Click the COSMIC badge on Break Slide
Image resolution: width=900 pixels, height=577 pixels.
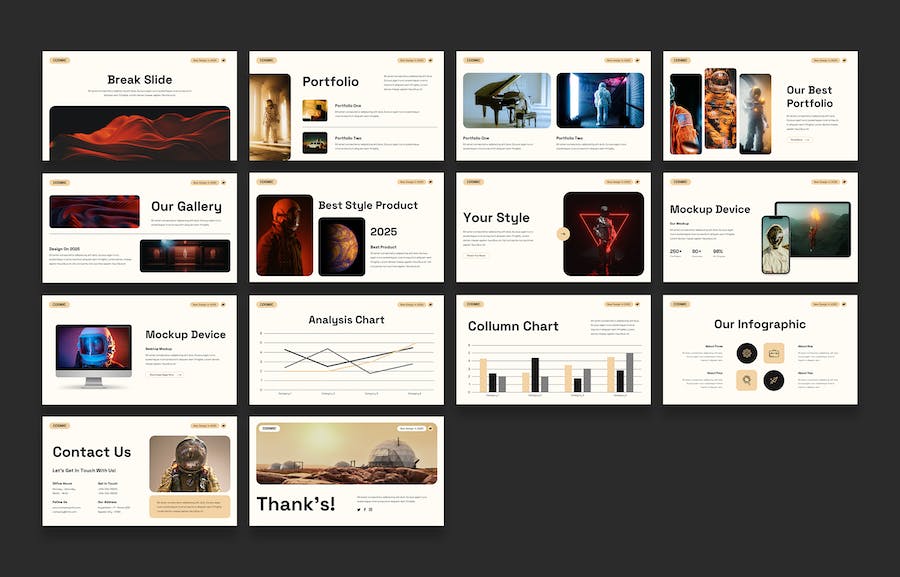60,60
